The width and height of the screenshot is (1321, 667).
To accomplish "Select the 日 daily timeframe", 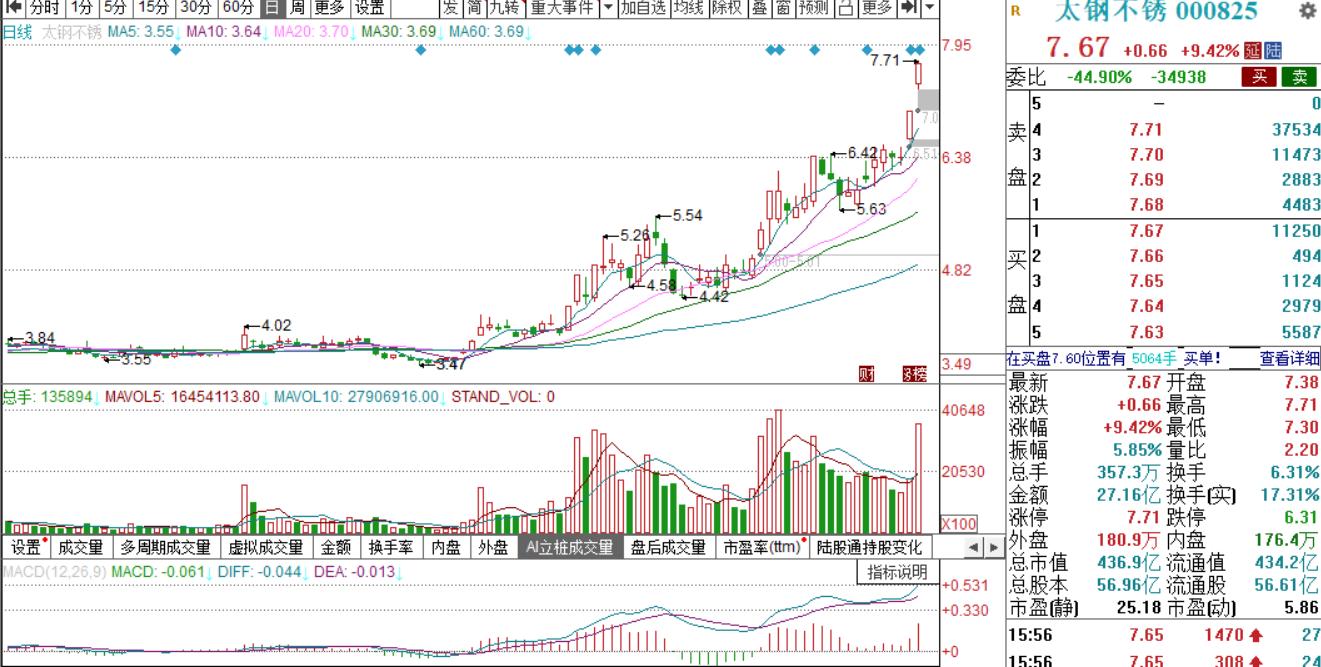I will pos(273,8).
